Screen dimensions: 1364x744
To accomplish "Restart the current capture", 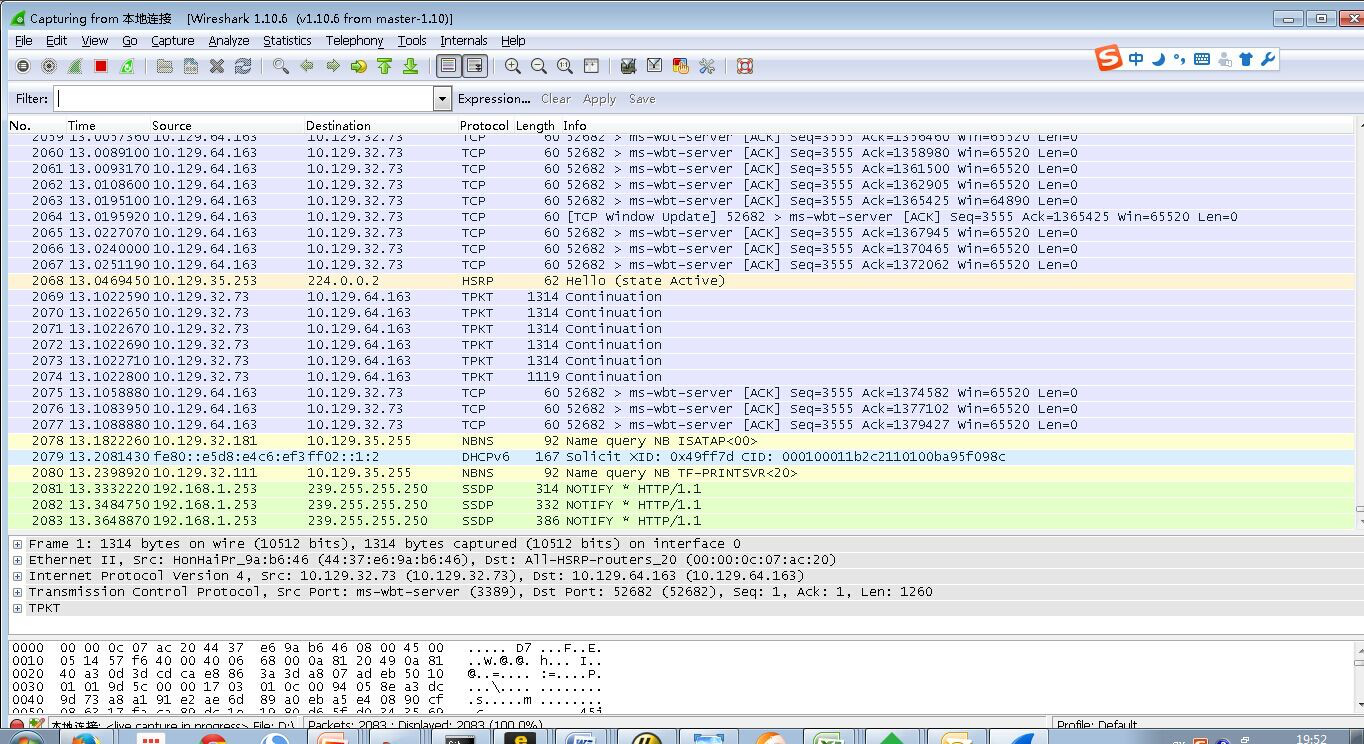I will 127,66.
